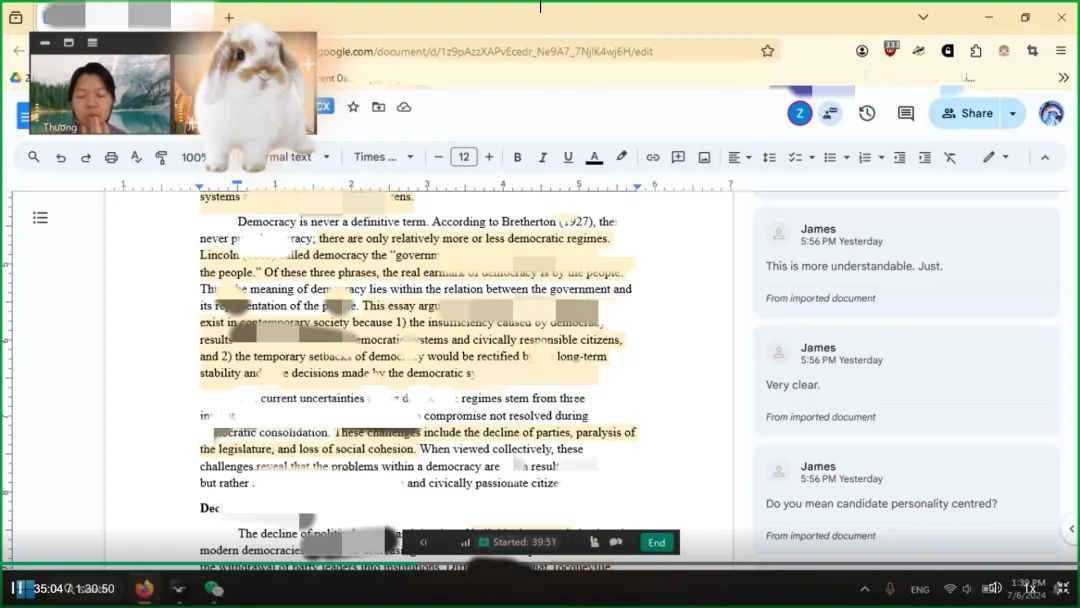
Task: Edit the font size field showing 12
Action: click(x=464, y=157)
